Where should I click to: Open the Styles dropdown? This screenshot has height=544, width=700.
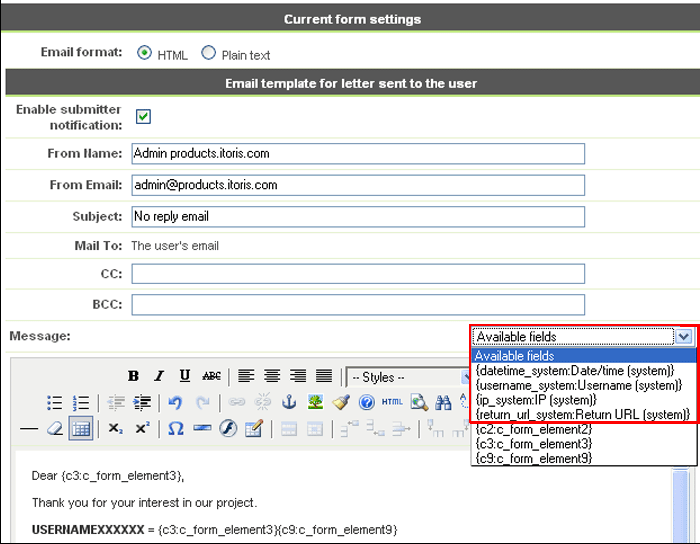click(408, 377)
